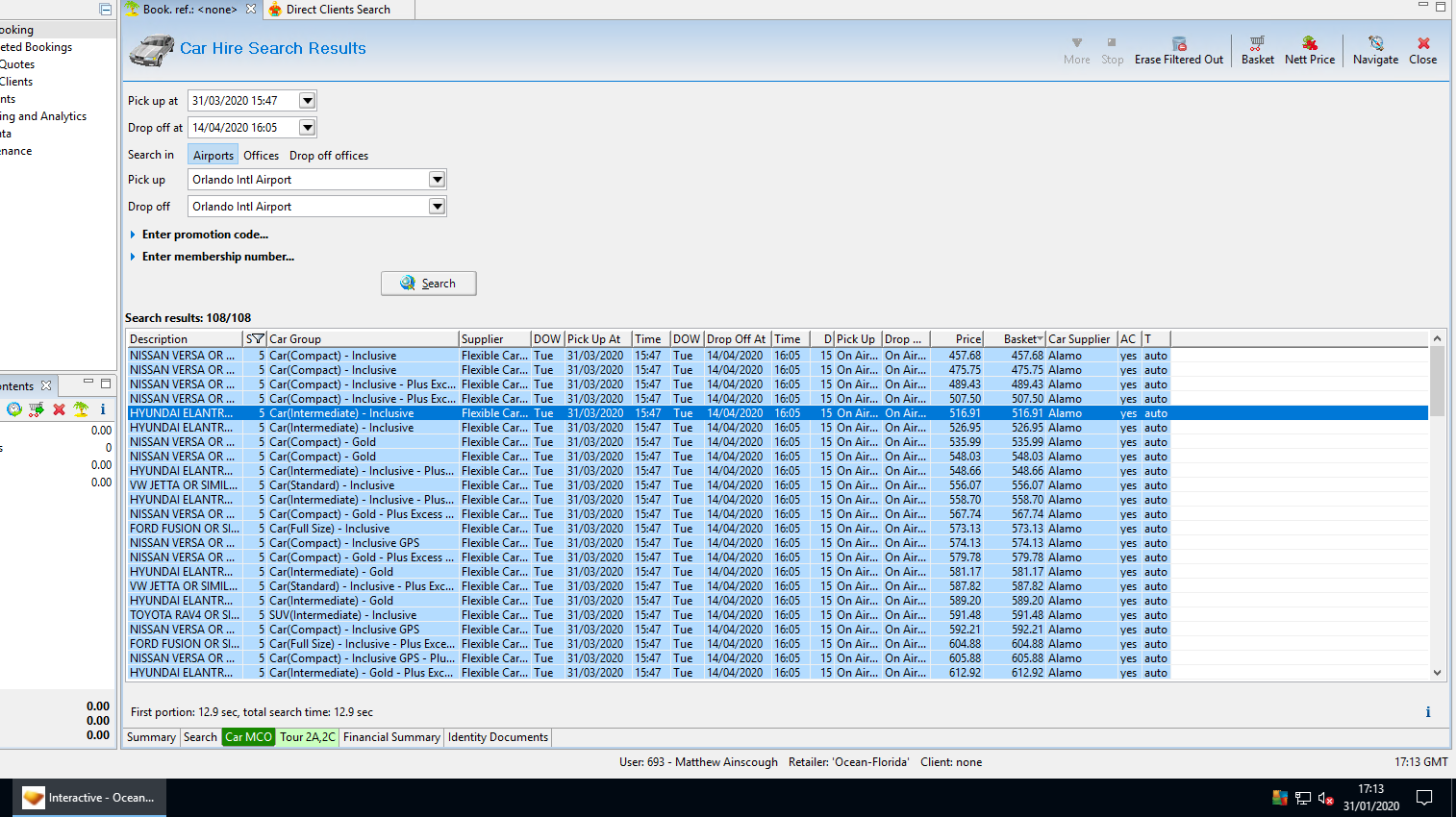Click the muted volume tray icon
1456x817 pixels.
click(x=1326, y=798)
